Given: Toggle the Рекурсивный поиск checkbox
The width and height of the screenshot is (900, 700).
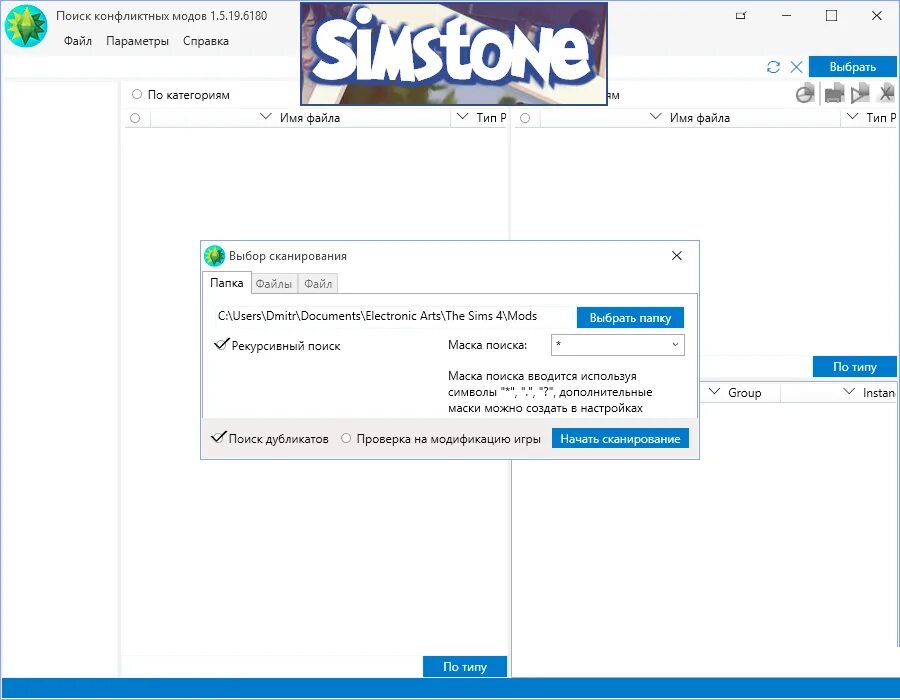Looking at the screenshot, I should pyautogui.click(x=222, y=345).
